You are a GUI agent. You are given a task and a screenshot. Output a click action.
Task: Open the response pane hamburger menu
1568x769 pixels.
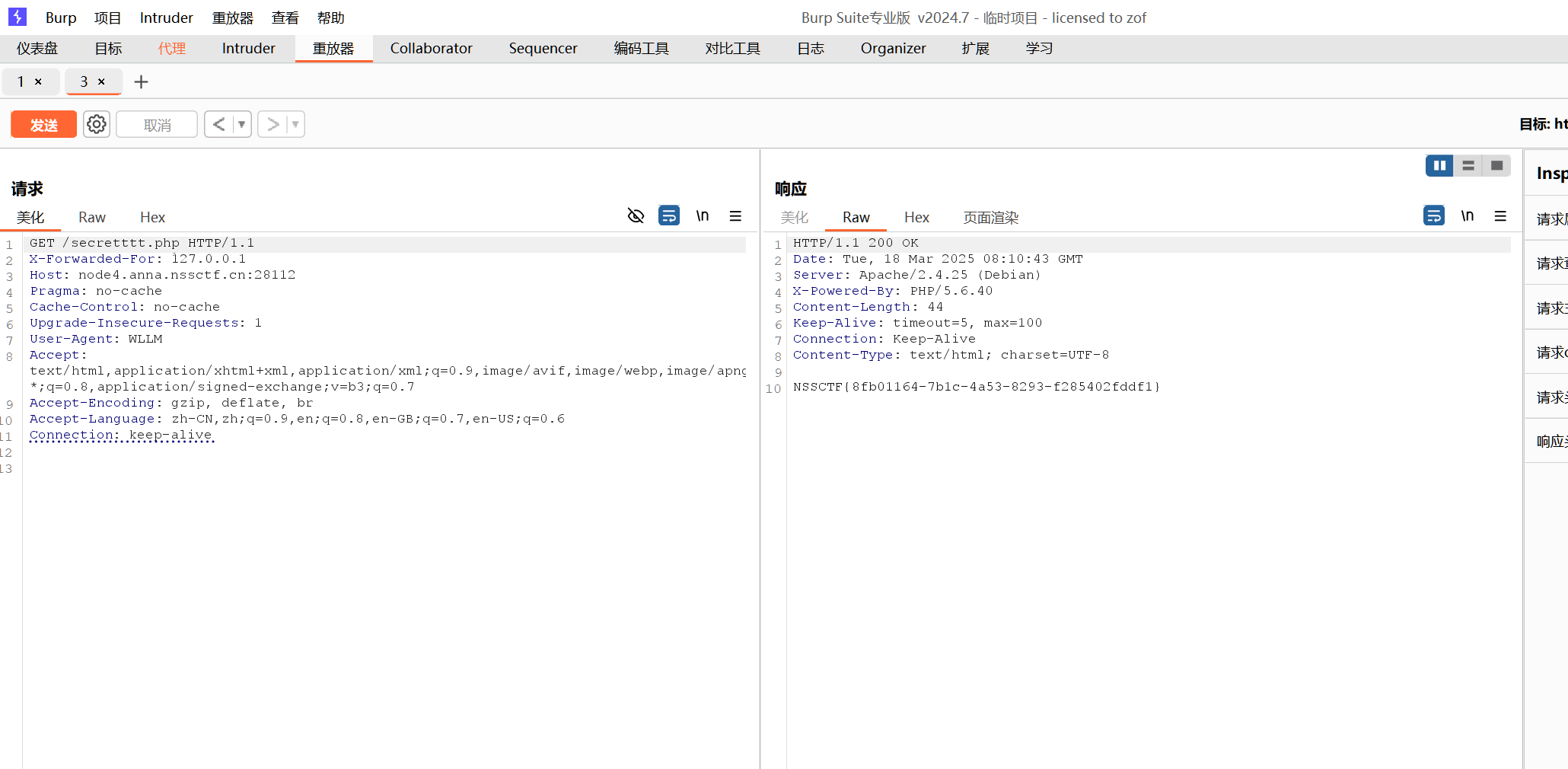1500,216
